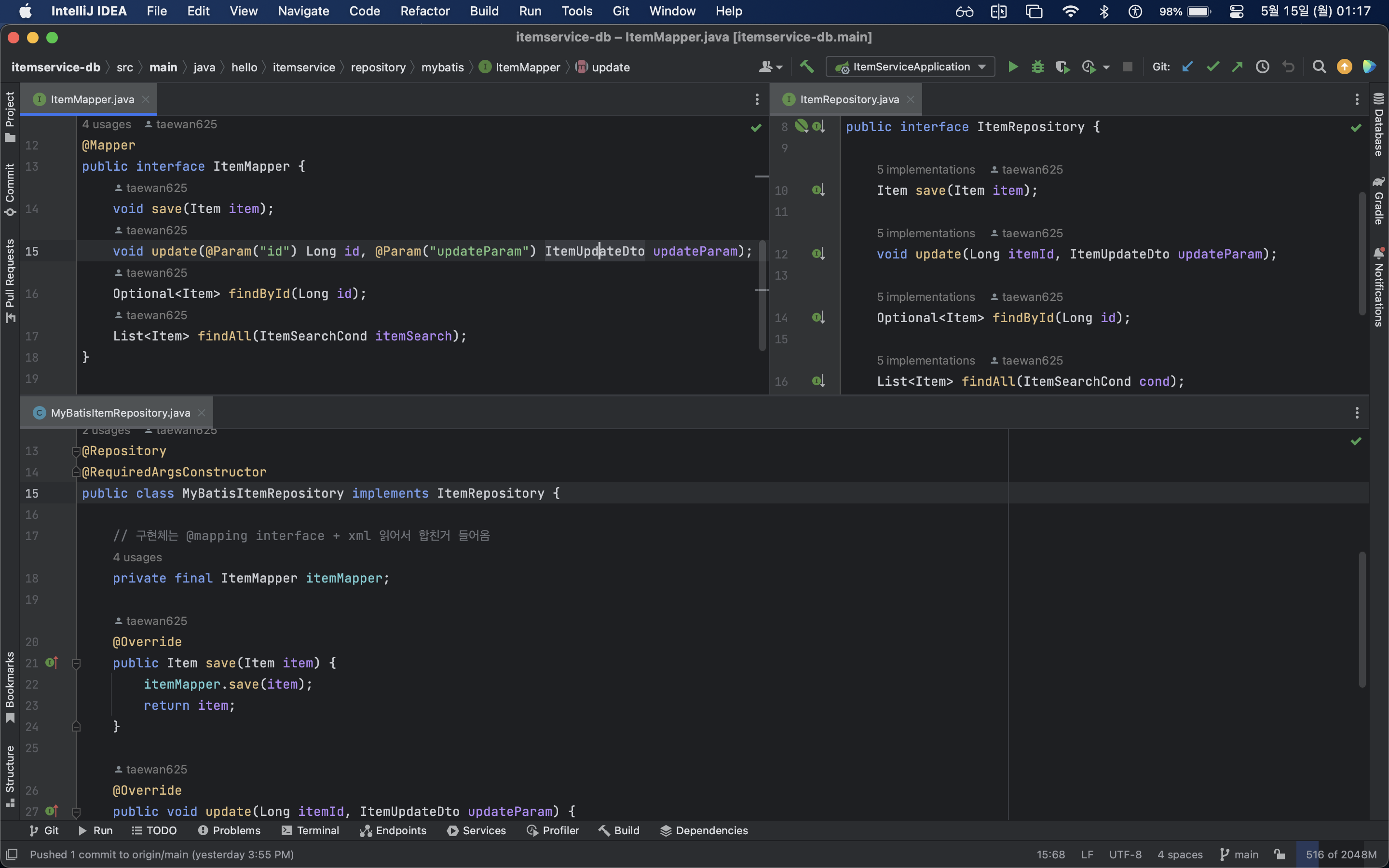Click the Git Commit checkmark icon
This screenshot has height=868, width=1389.
coord(1212,67)
